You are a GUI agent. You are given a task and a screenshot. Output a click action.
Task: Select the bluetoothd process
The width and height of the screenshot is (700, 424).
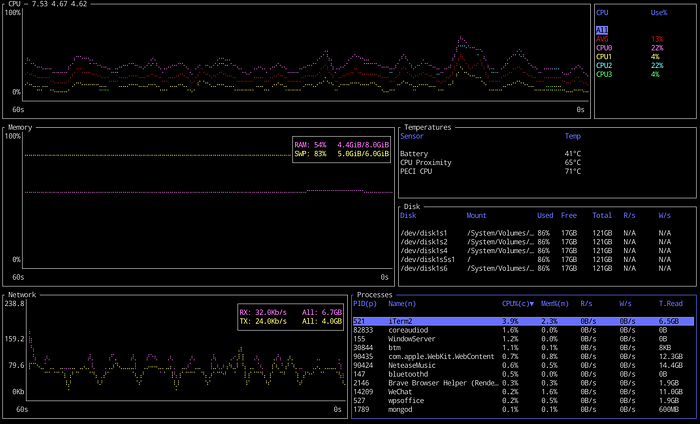pyautogui.click(x=523, y=374)
